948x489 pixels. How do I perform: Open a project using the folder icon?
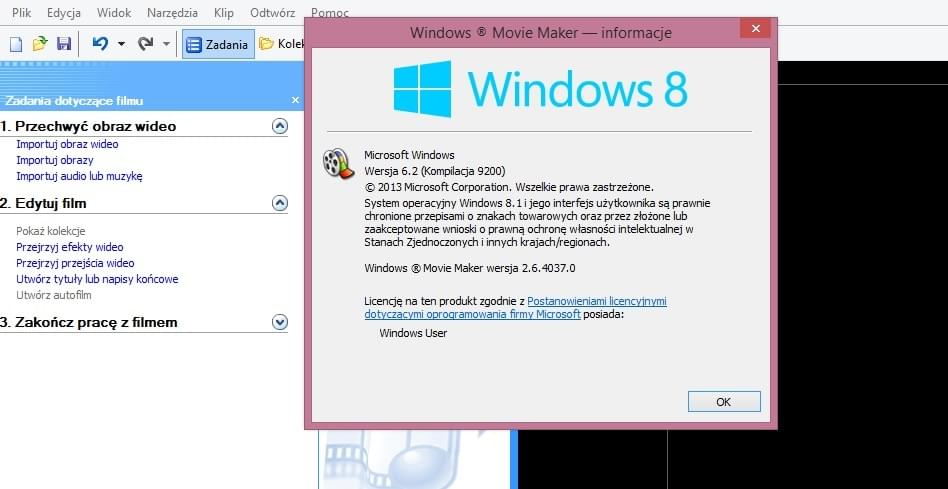[40, 44]
